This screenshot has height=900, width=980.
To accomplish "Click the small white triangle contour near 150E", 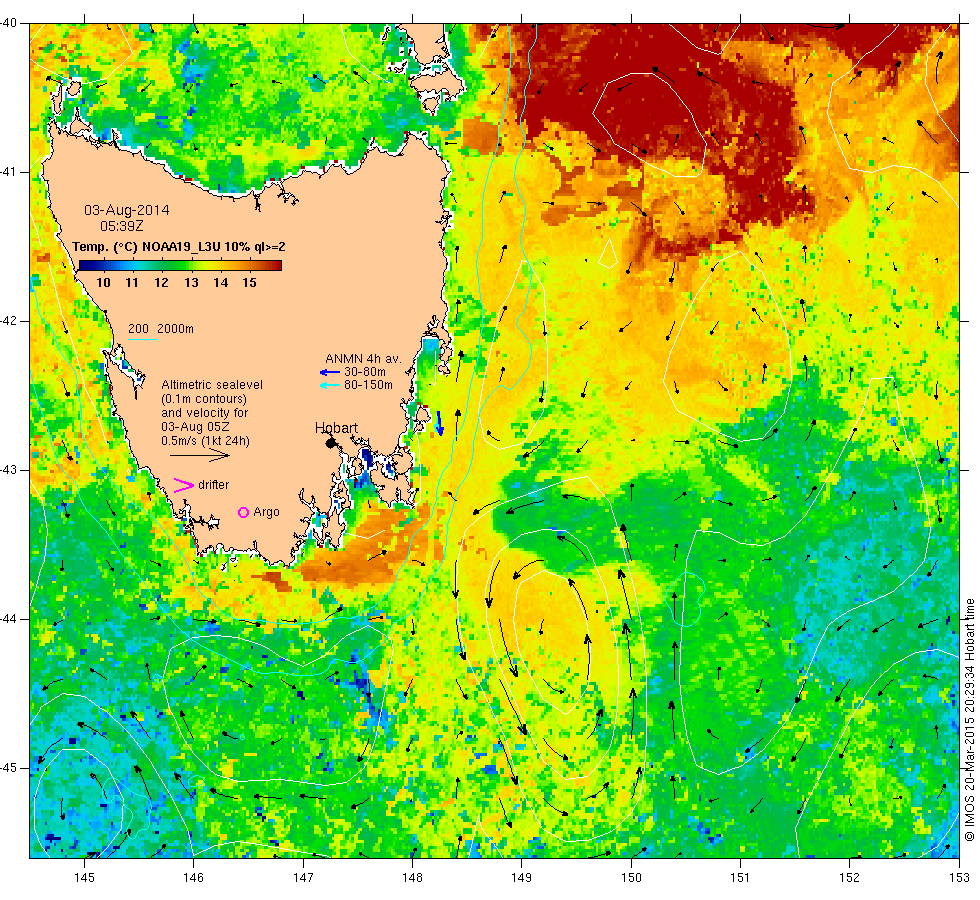I will click(x=608, y=254).
